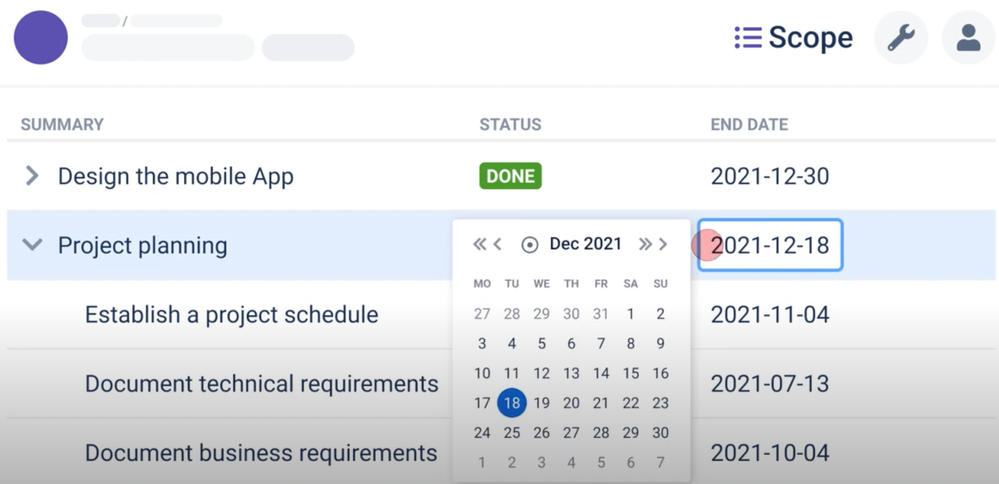Click the SUMMARY column header
999x484 pixels.
tap(62, 124)
